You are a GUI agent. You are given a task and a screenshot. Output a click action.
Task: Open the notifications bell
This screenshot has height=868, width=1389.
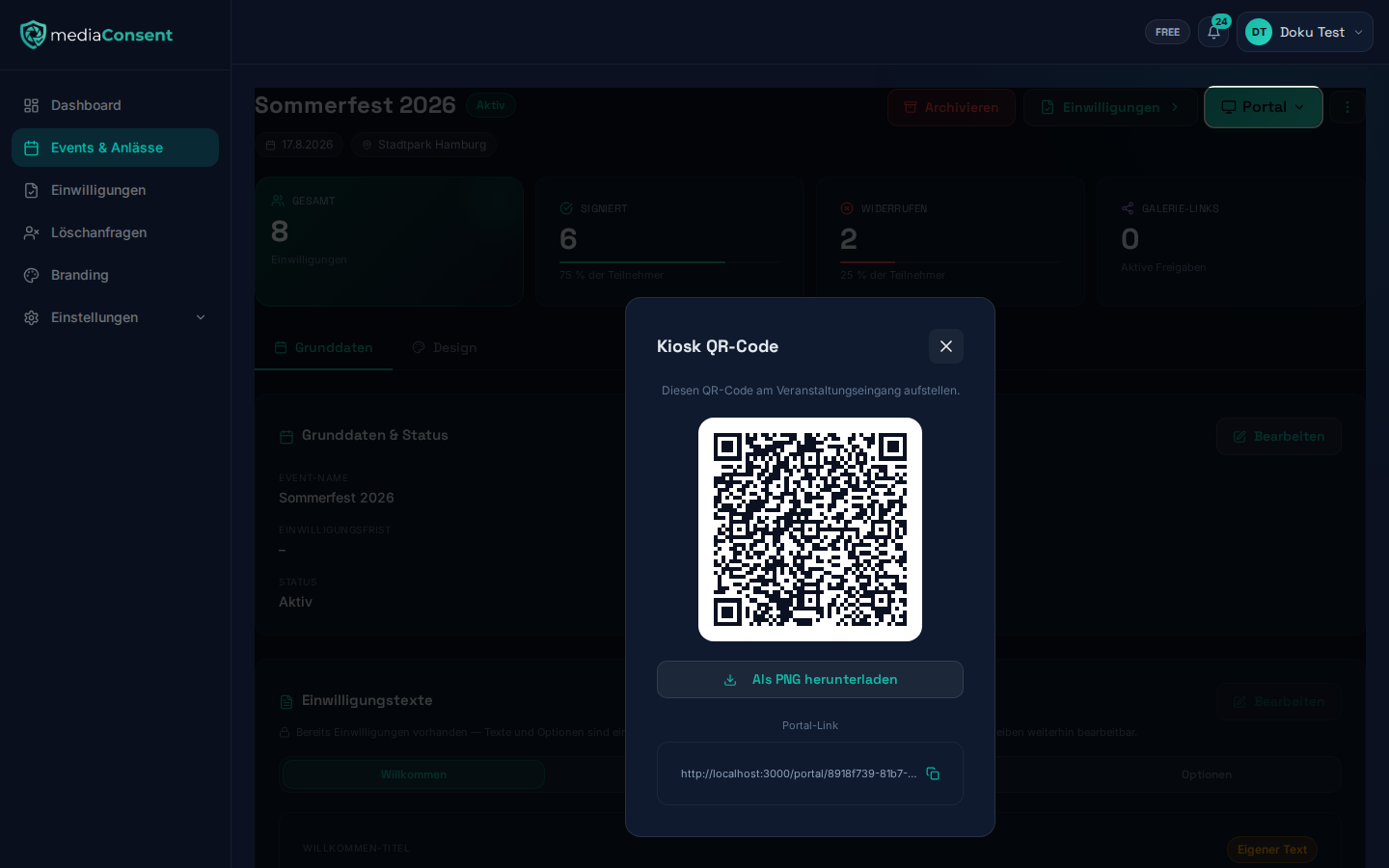[1213, 32]
